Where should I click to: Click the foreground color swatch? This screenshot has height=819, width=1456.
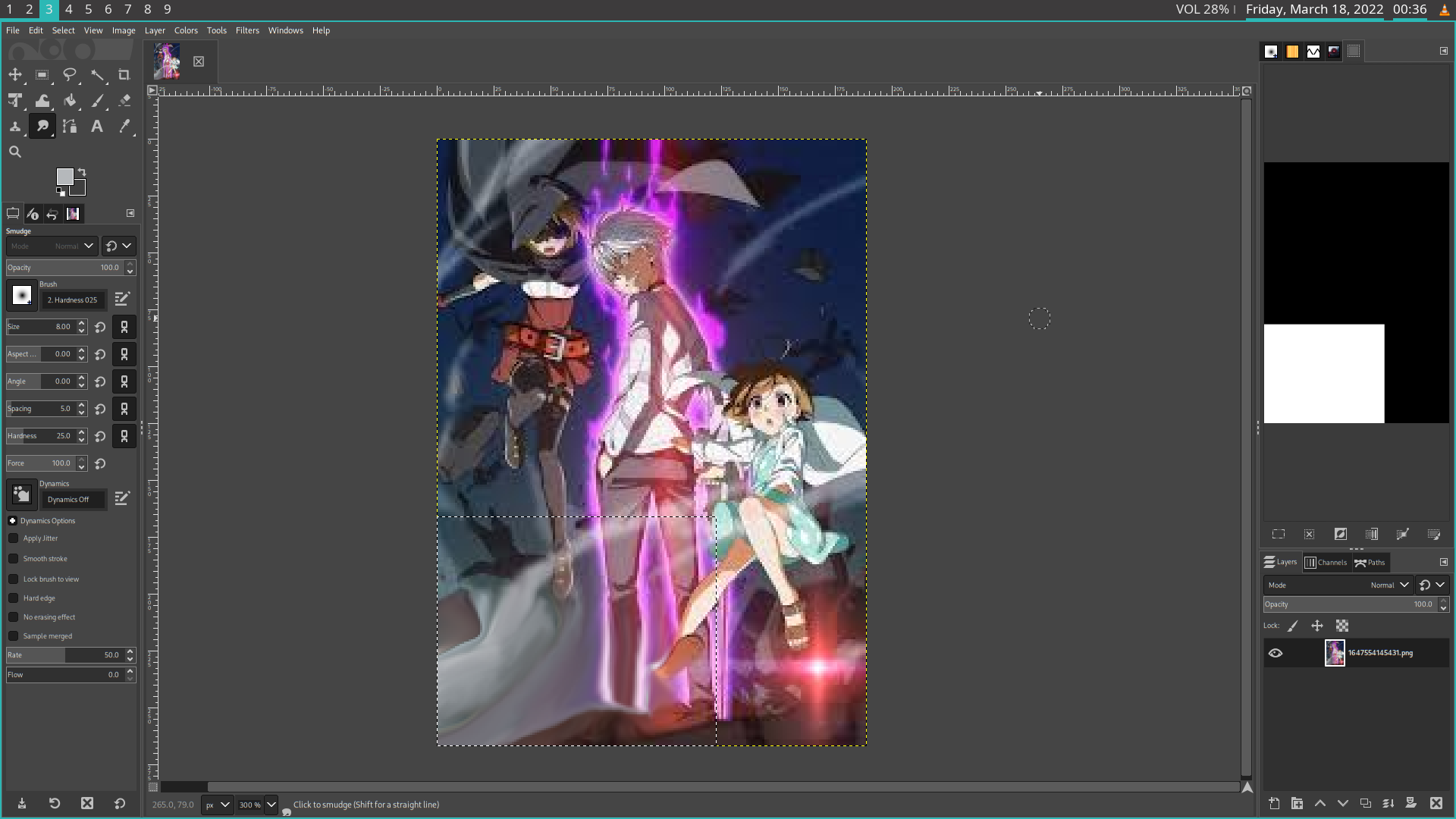(x=64, y=177)
